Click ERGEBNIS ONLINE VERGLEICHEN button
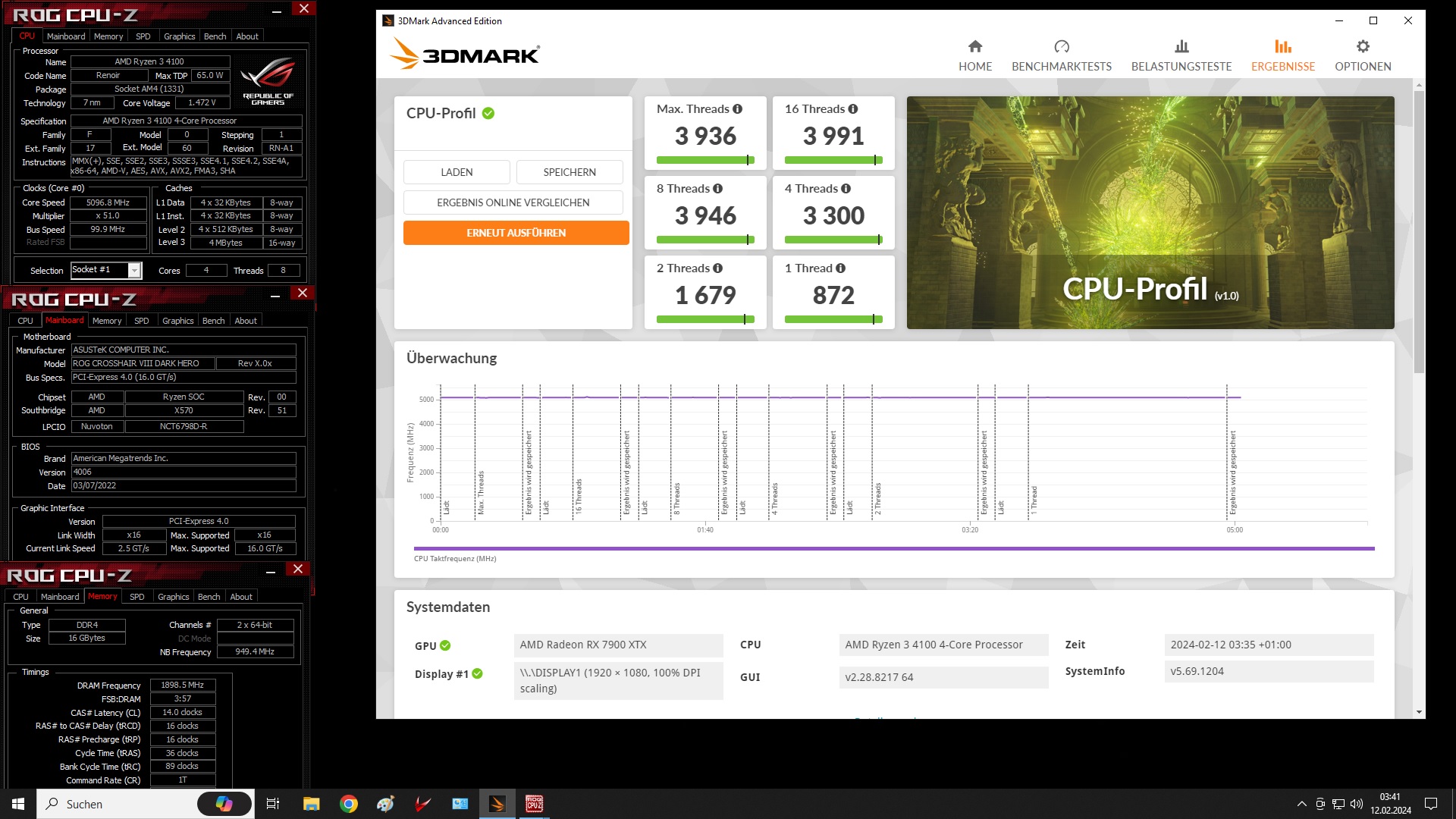Screen dimensions: 1456x819 point(513,202)
